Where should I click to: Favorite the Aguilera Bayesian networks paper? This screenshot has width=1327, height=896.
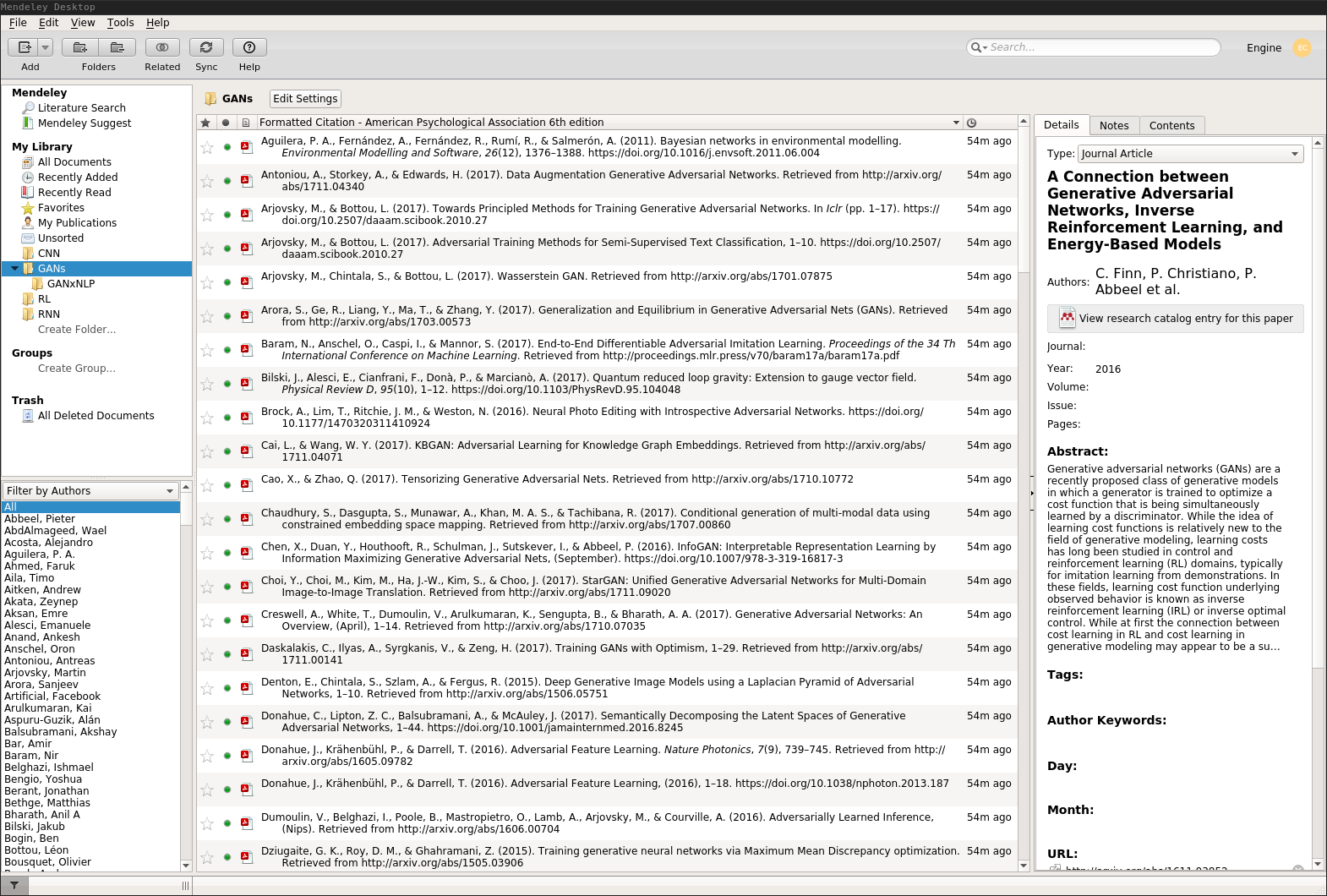pos(207,147)
